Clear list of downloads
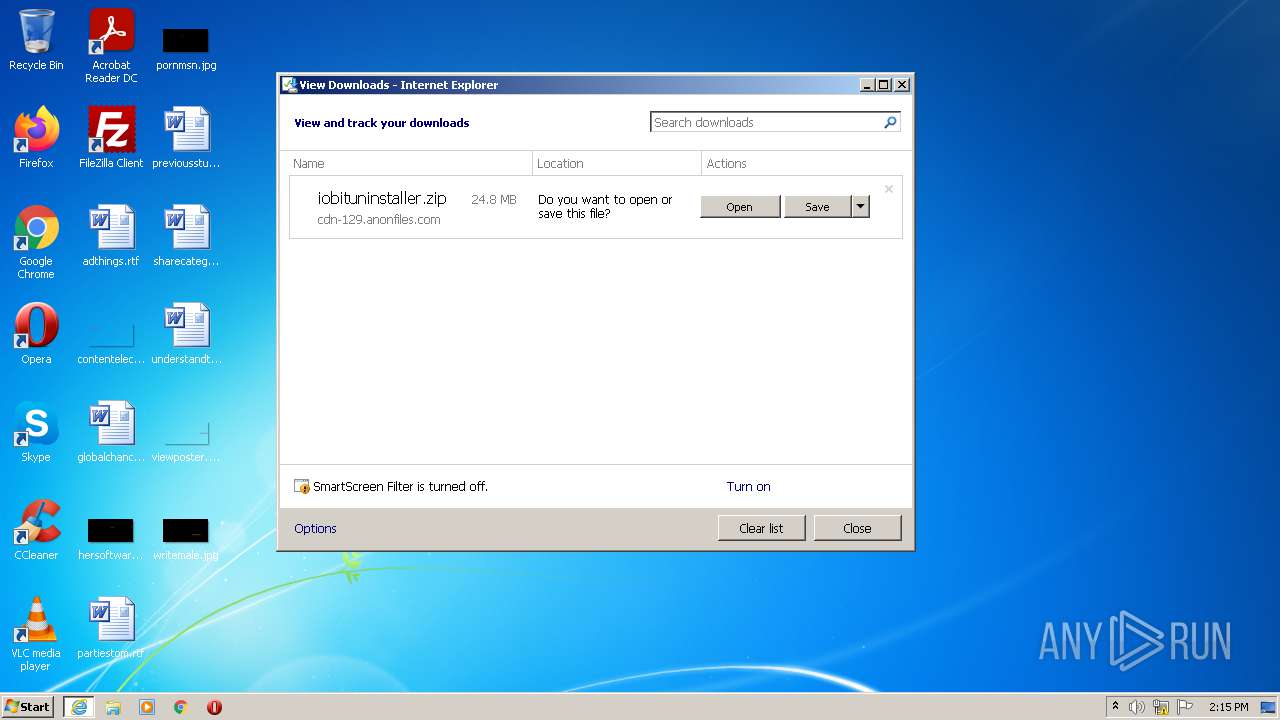The image size is (1280, 720). point(761,528)
